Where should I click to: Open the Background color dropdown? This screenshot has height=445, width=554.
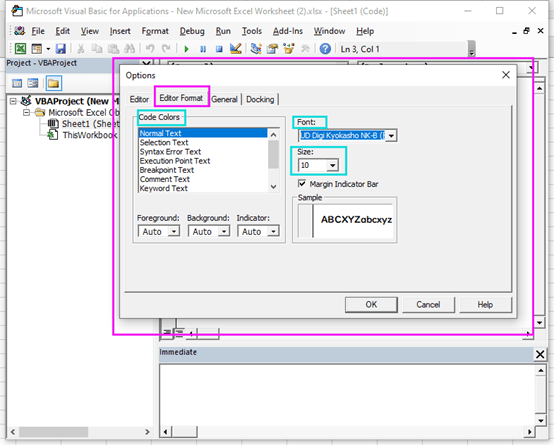224,232
